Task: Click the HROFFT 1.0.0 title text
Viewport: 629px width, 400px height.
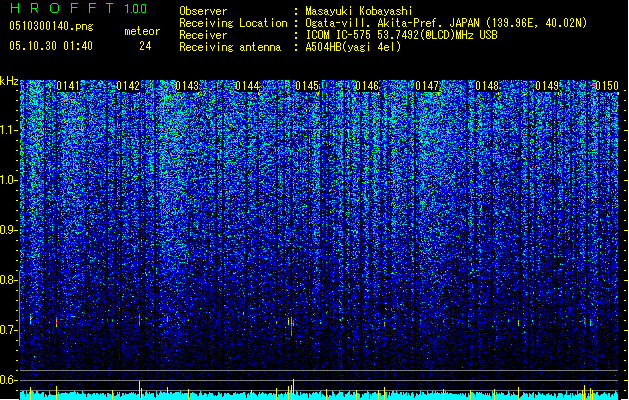Action: pyautogui.click(x=79, y=8)
